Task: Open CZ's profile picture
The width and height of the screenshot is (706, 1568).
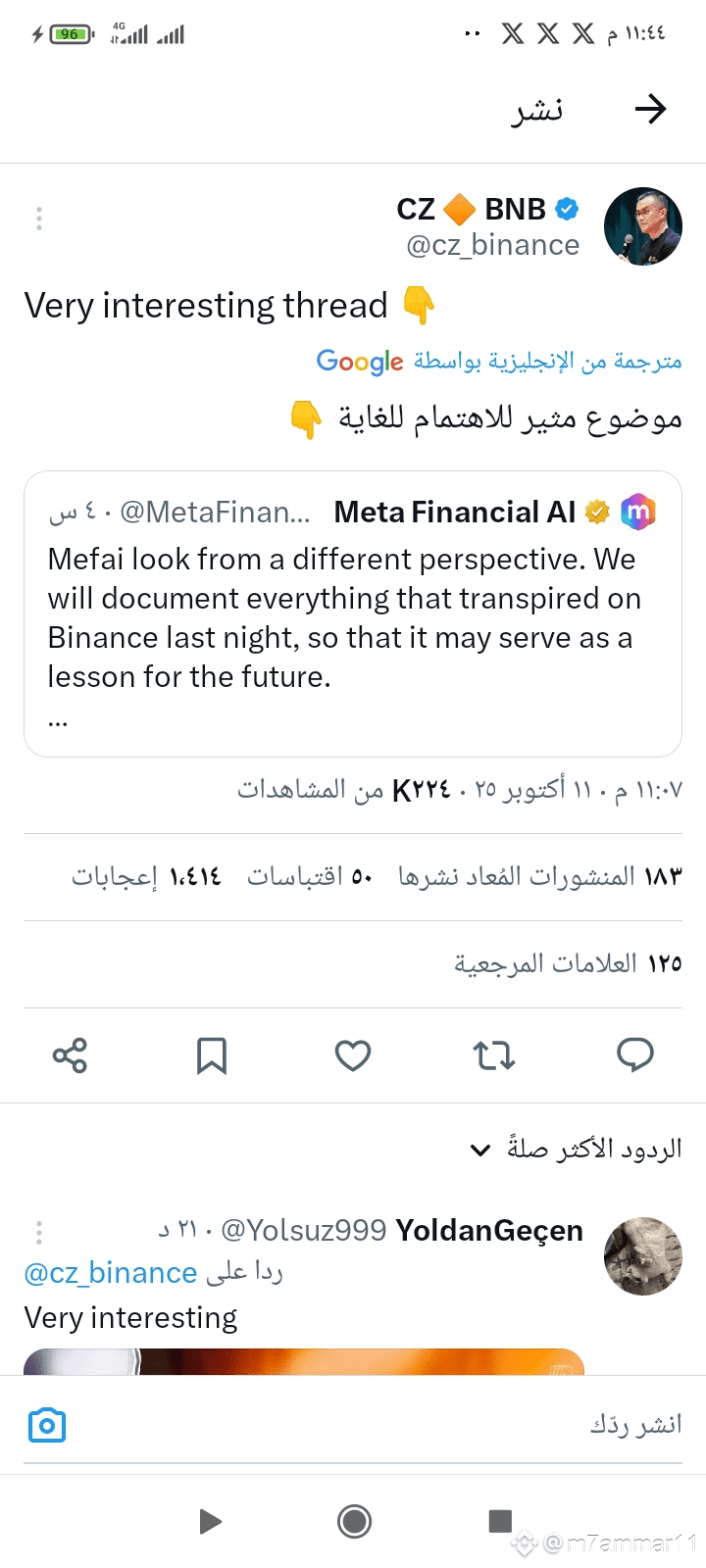Action: tap(643, 226)
